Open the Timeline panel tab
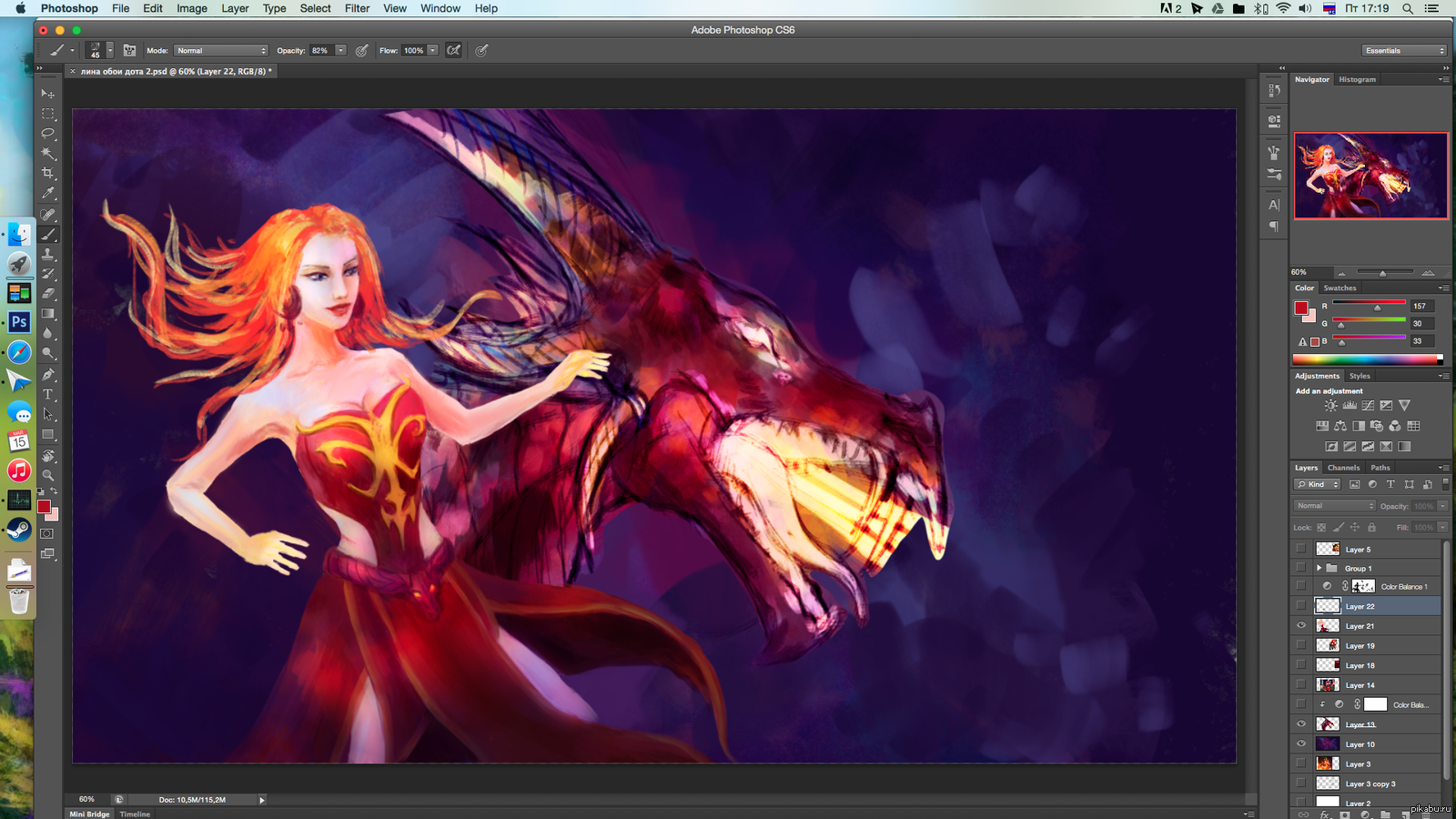Screen dimensions: 1456x819 click(135, 814)
